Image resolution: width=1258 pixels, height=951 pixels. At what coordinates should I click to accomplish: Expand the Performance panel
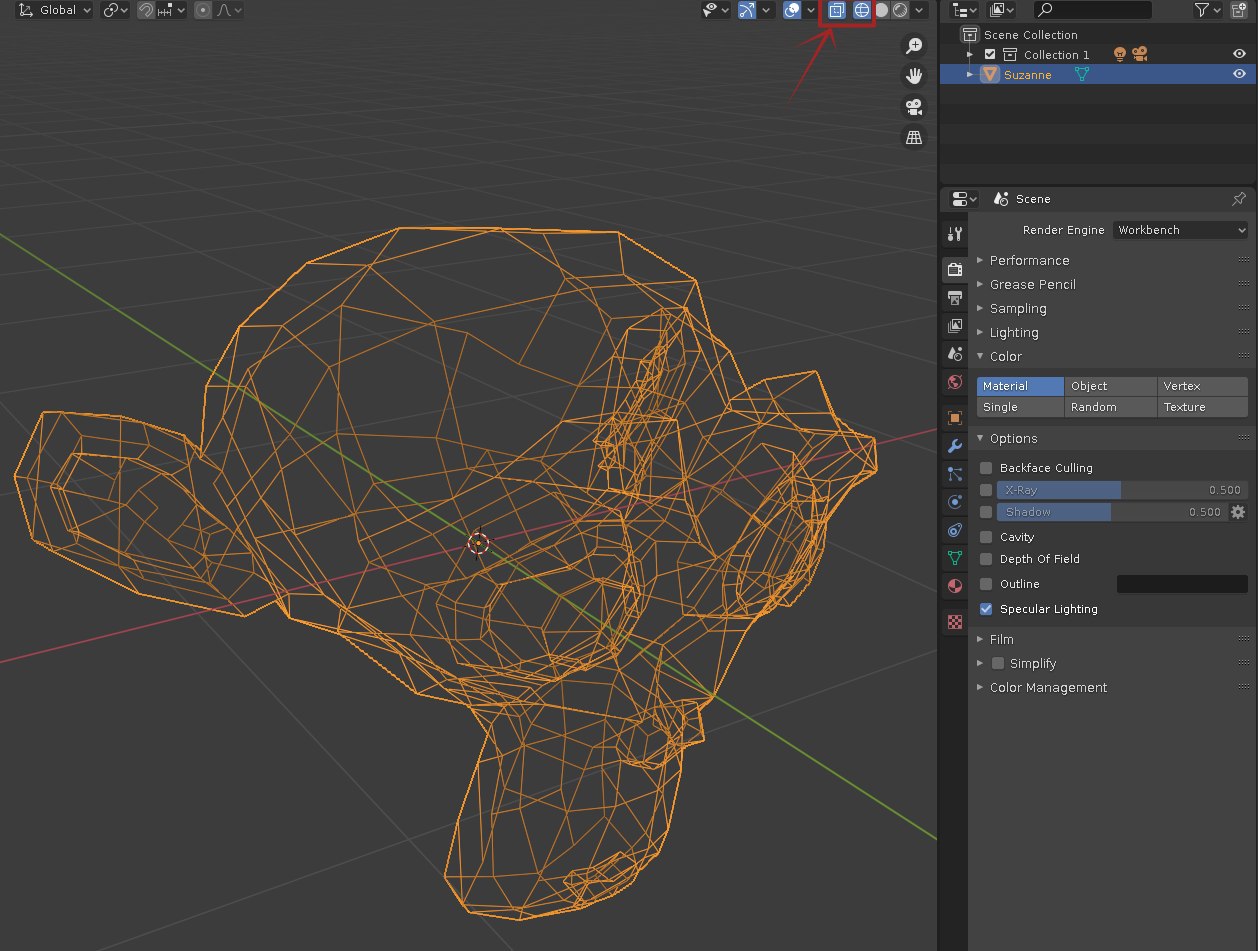click(1029, 260)
